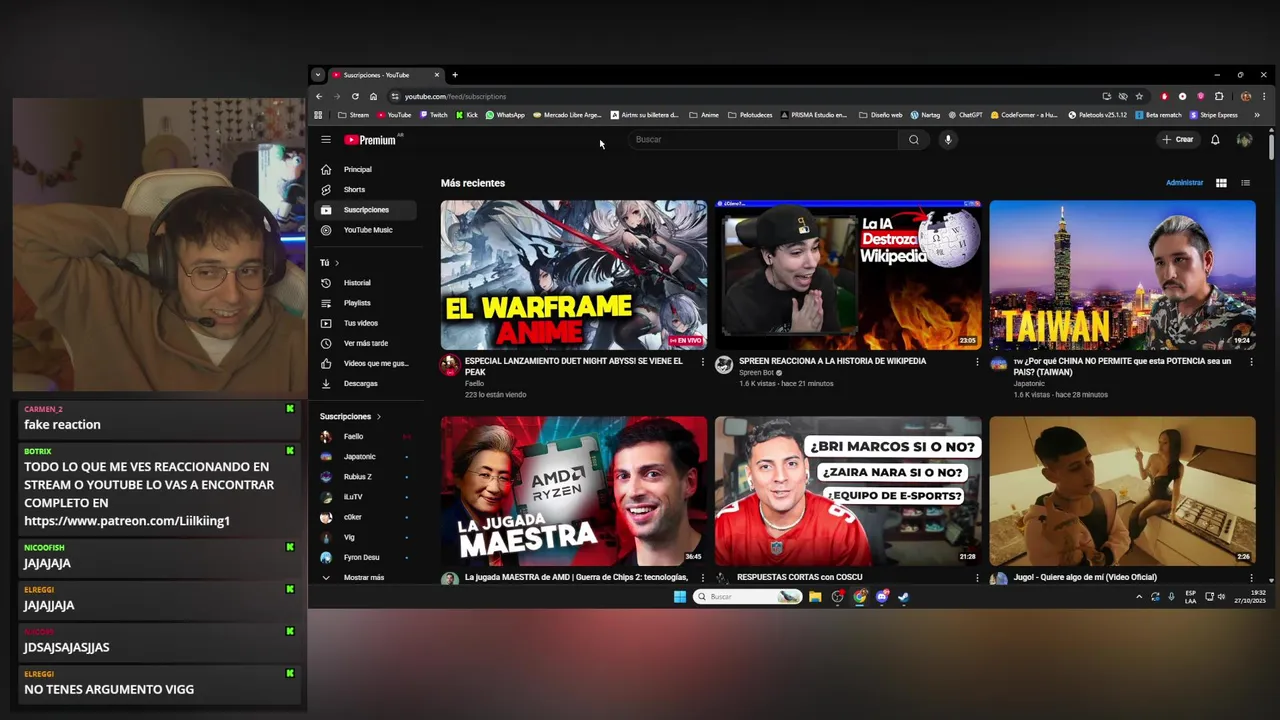
Task: Open the Respuestas Cortas con Coscu thumbnail
Action: [x=848, y=491]
